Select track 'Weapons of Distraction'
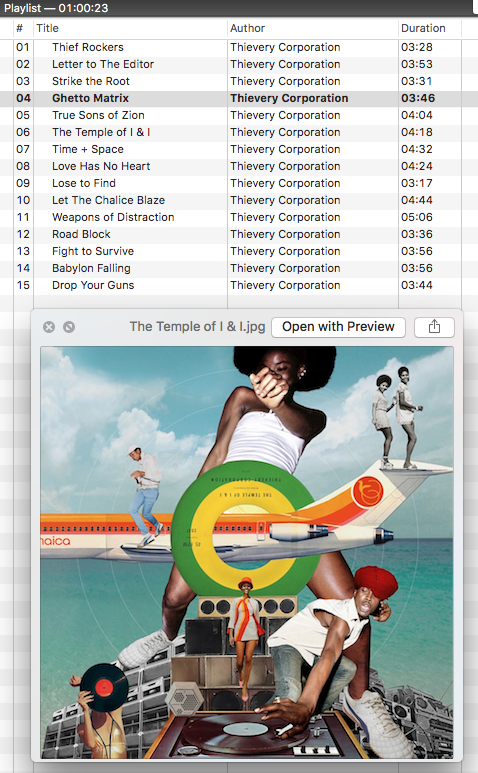This screenshot has width=478, height=773. point(113,217)
